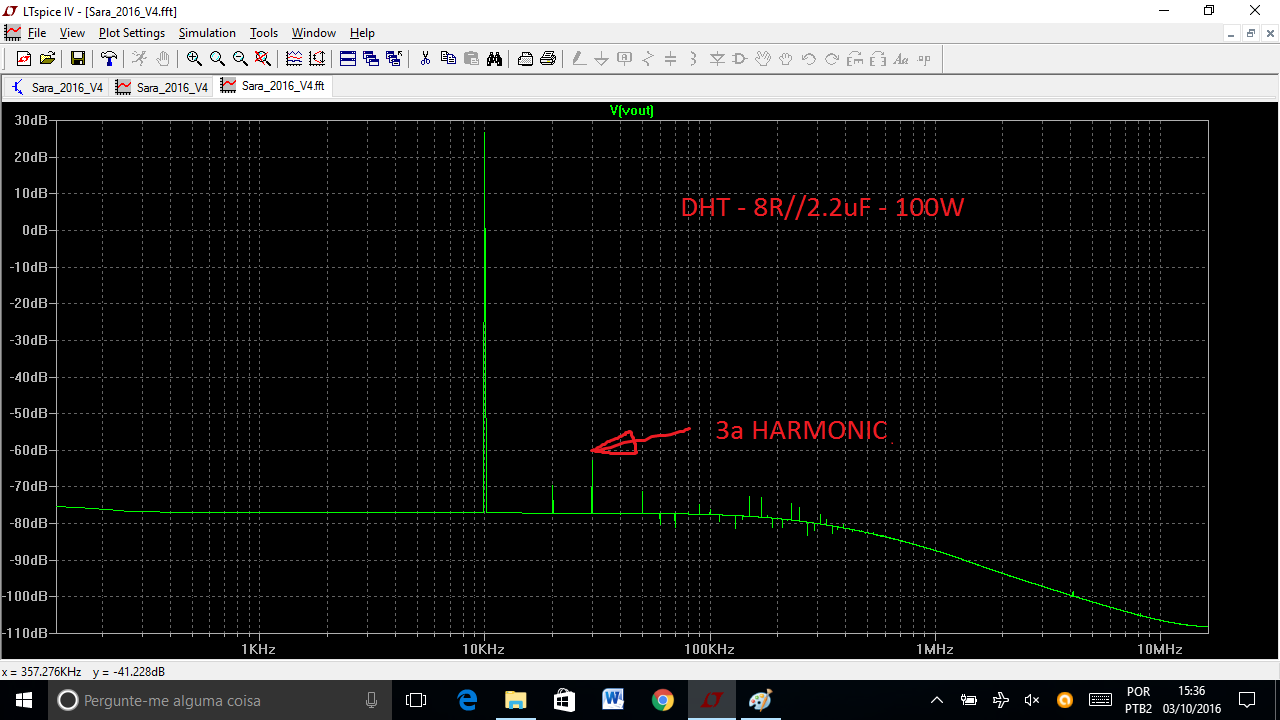Click the Cortana search box

[220, 700]
